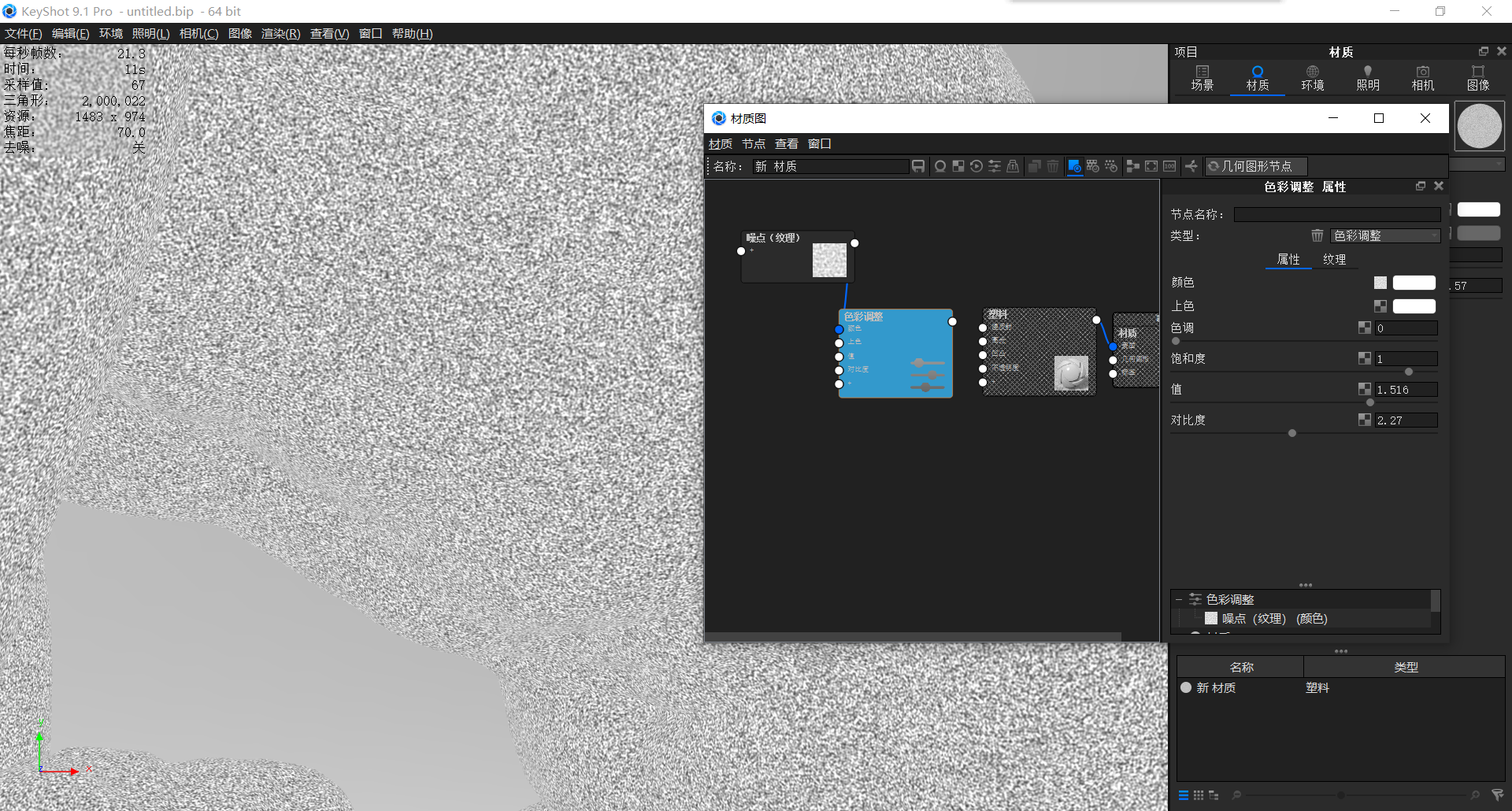Open the 场景 panel in the Project window
Screen dimensions: 1512x811
(1202, 77)
